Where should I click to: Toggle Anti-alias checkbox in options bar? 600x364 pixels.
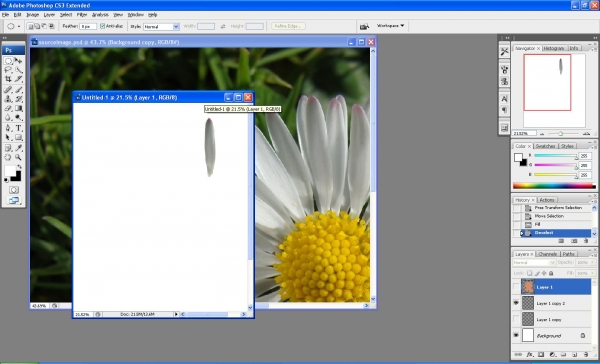[x=103, y=26]
